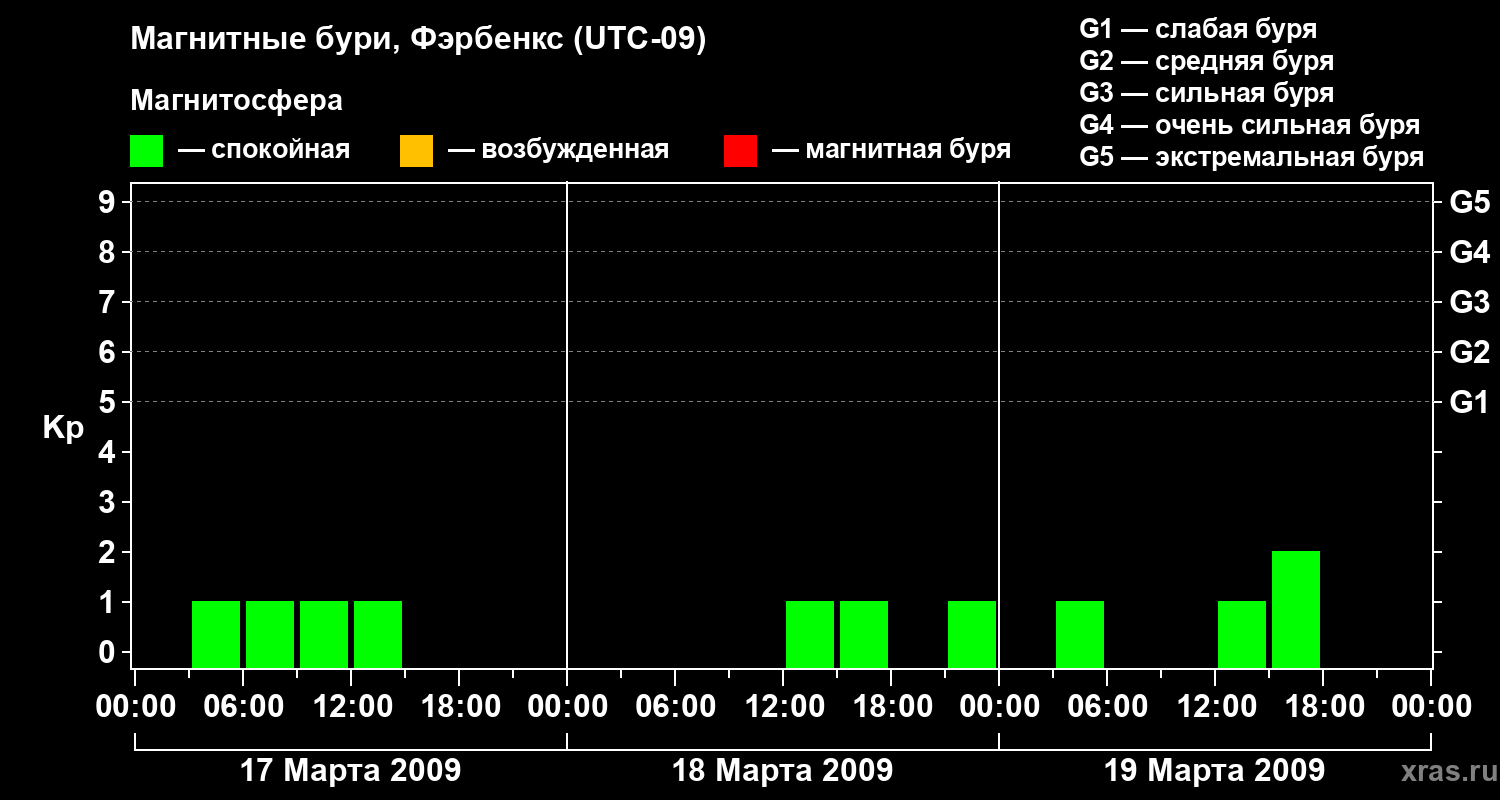1500x800 pixels.
Task: Click the G1 storm level label on axis
Action: pyautogui.click(x=1469, y=403)
